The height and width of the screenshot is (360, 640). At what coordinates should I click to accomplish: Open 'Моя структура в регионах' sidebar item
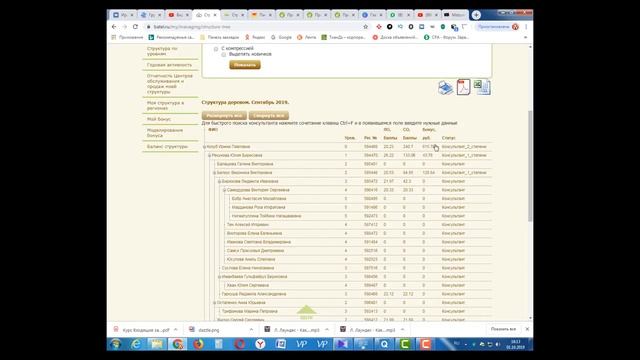pyautogui.click(x=165, y=105)
